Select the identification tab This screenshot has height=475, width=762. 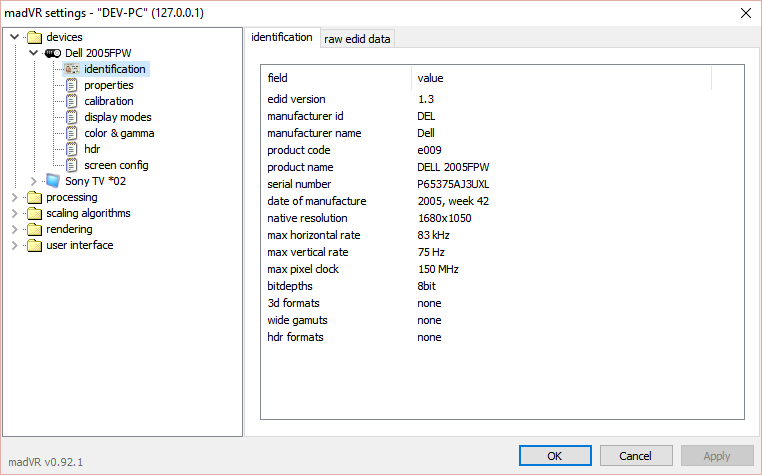tap(282, 37)
